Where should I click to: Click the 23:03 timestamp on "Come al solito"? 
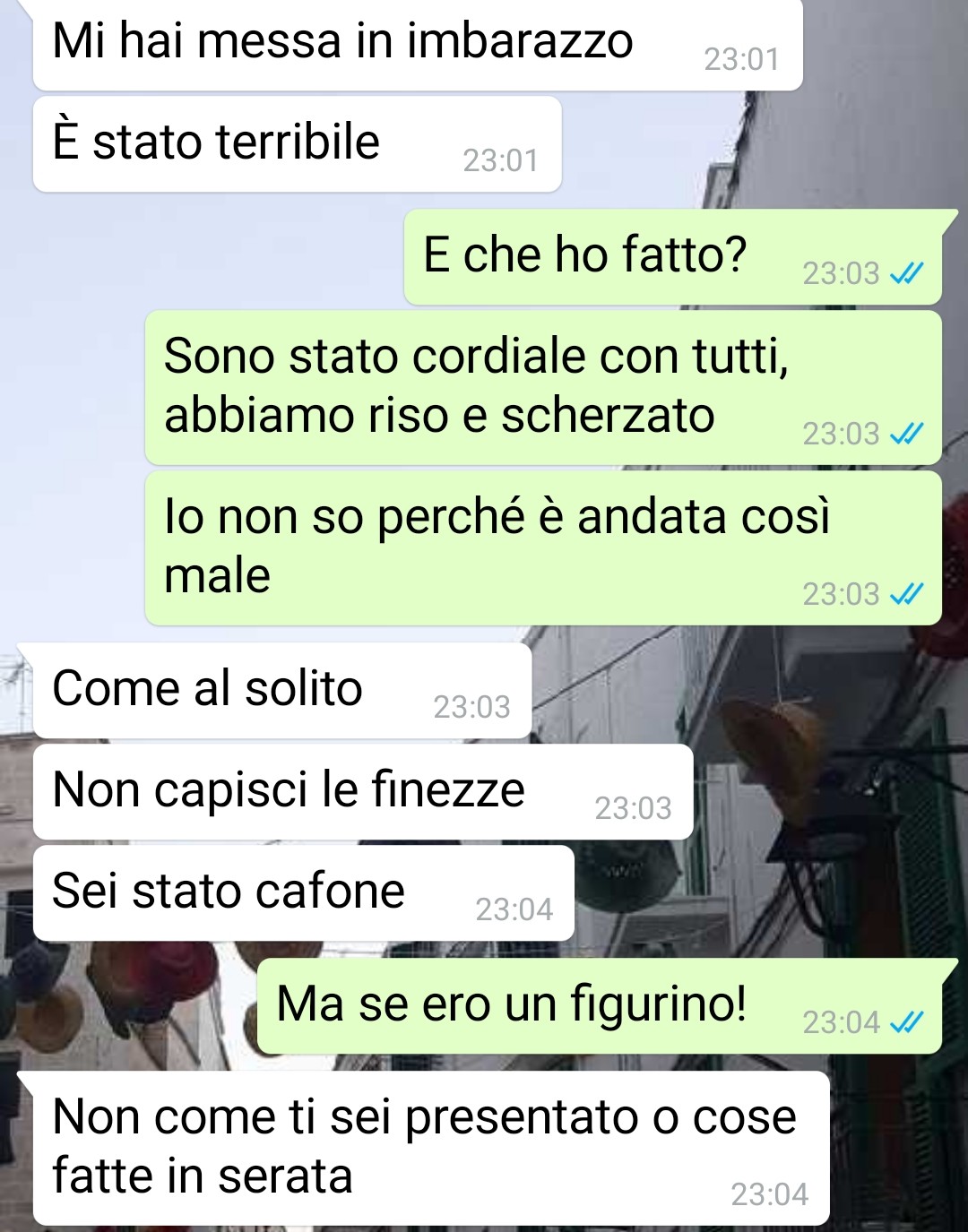tap(471, 707)
